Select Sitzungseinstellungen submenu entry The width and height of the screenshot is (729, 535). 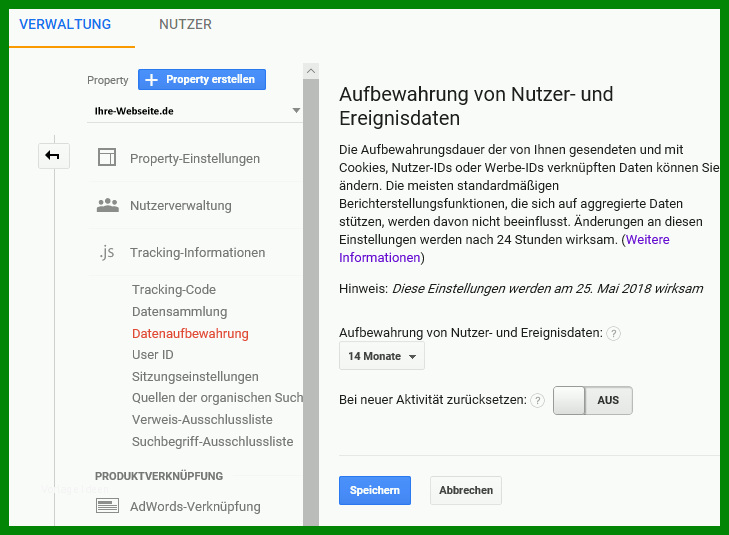tap(195, 376)
